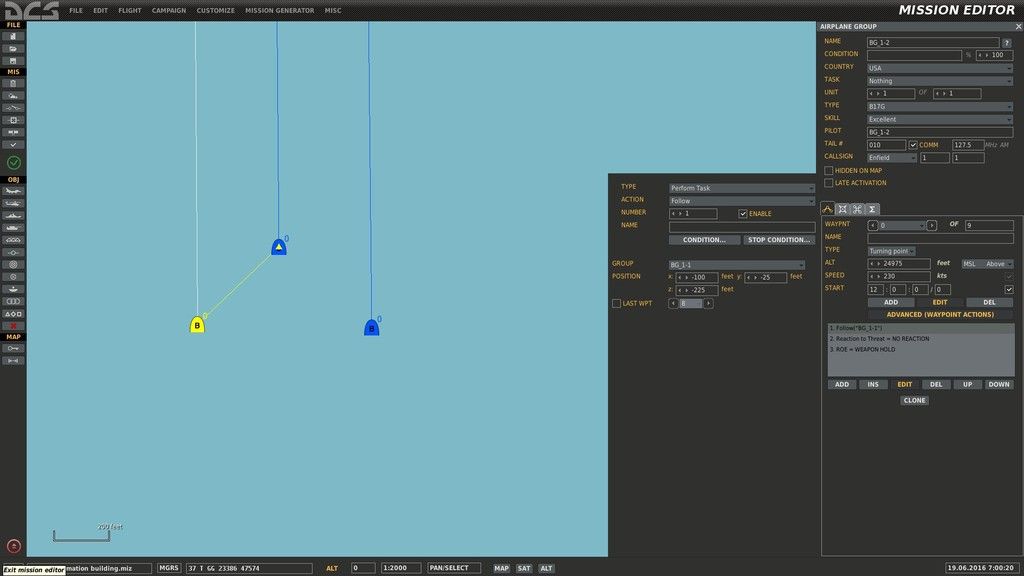
Task: Open the Campaign menu
Action: tap(168, 11)
